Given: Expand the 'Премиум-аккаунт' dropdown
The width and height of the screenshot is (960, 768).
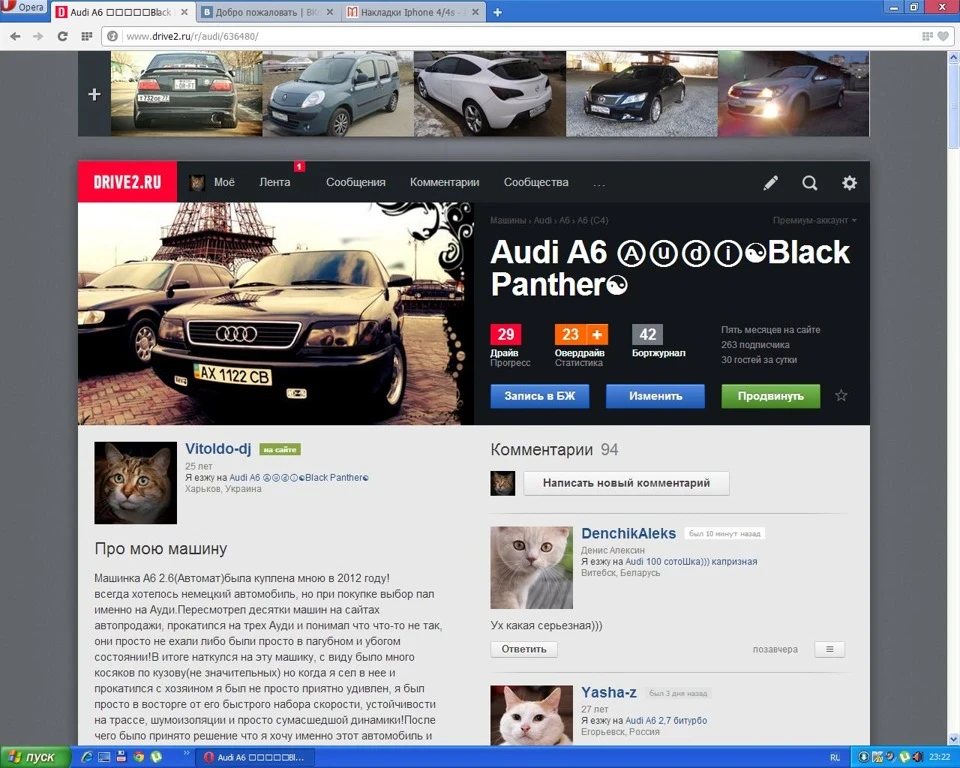Looking at the screenshot, I should (814, 220).
